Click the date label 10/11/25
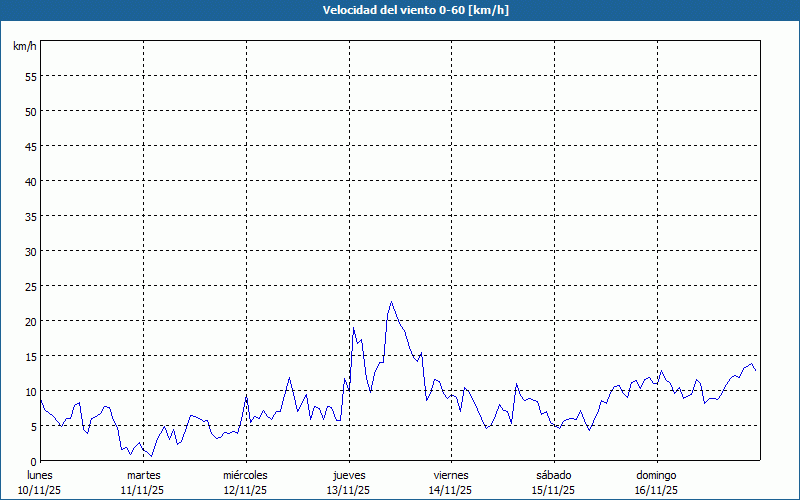The width and height of the screenshot is (800, 500). pos(40,490)
